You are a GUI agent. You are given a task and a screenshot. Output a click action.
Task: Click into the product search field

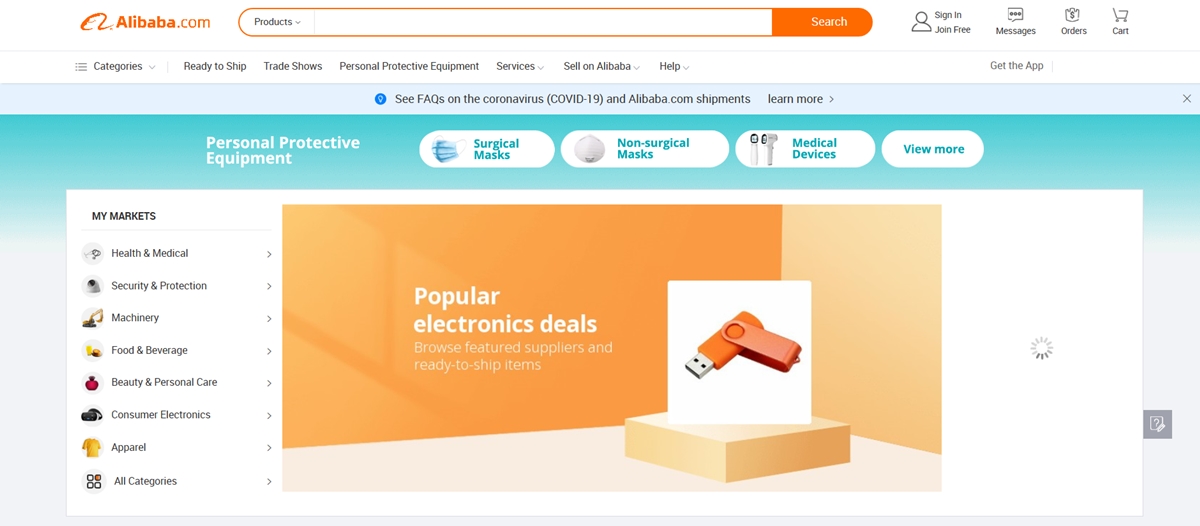(543, 22)
